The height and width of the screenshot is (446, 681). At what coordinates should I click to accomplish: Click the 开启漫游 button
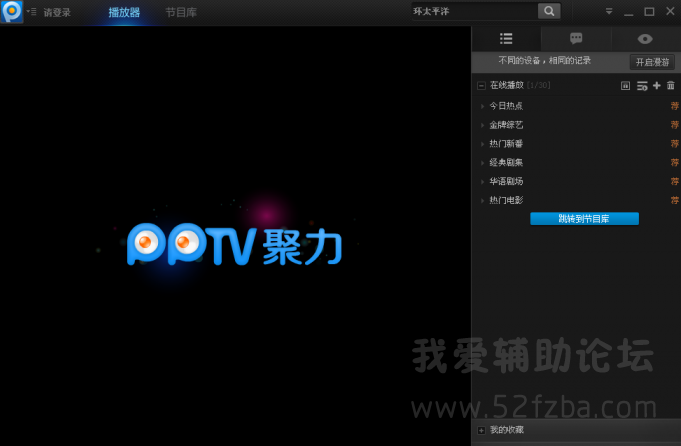(x=652, y=62)
